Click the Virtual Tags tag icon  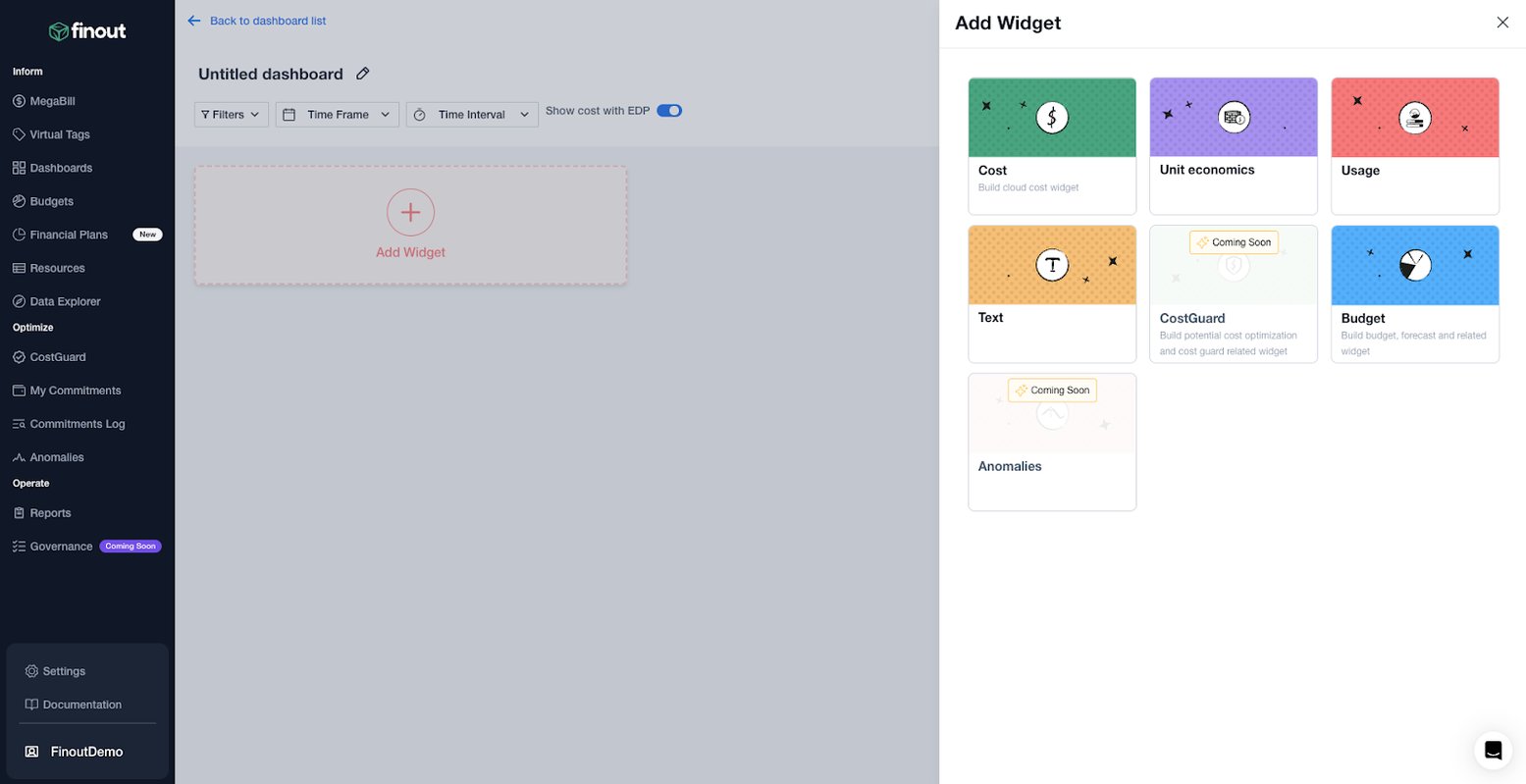[19, 134]
